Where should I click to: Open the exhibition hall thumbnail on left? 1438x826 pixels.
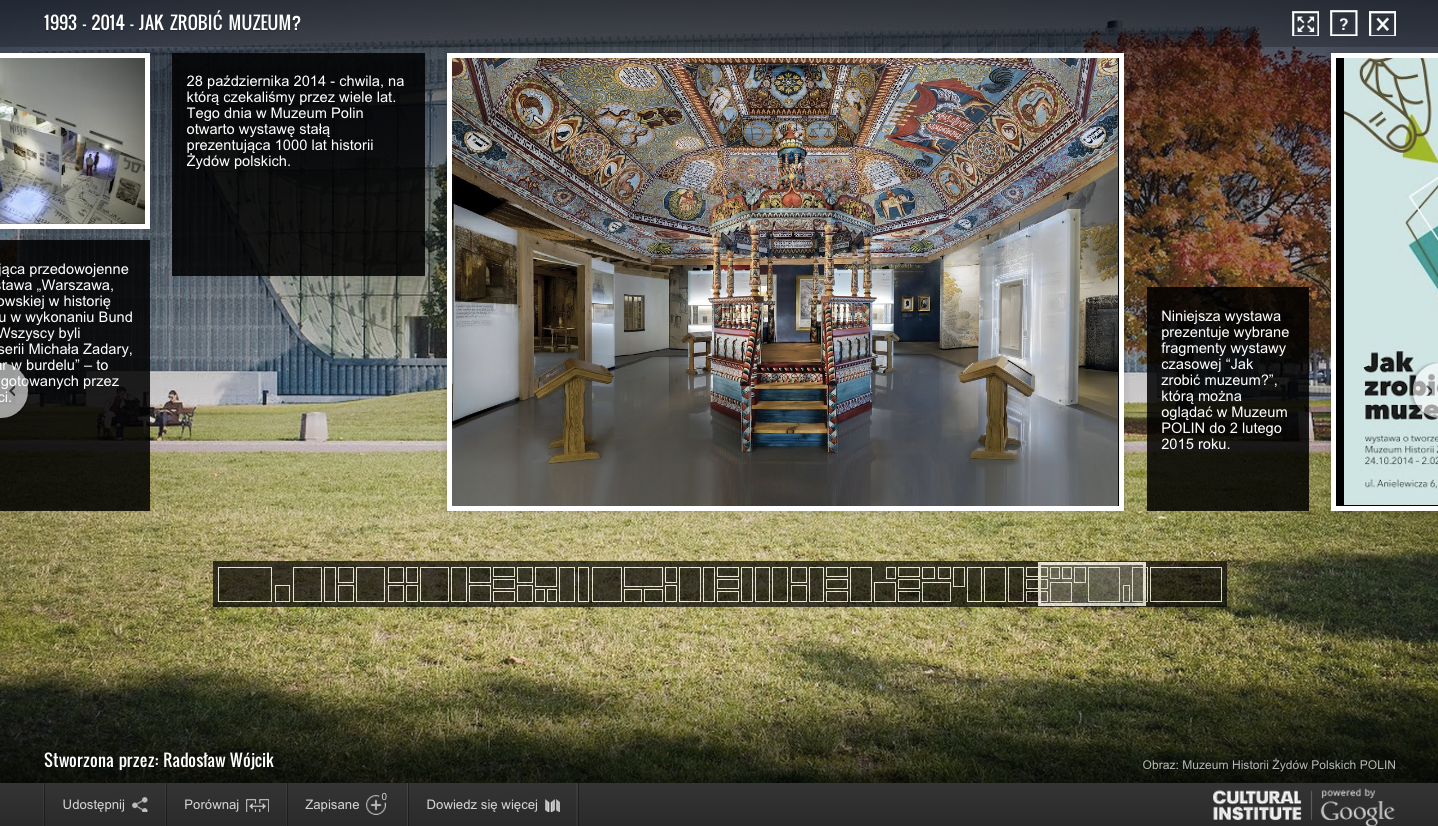(x=72, y=141)
